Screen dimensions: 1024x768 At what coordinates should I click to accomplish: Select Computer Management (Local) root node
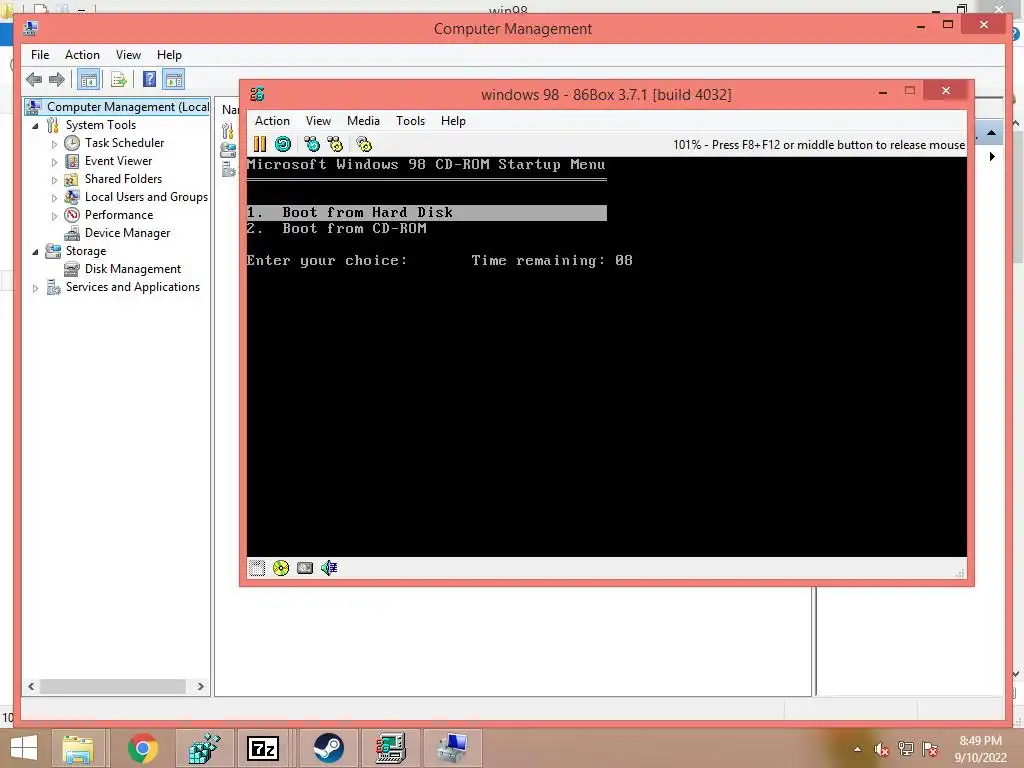coord(118,106)
